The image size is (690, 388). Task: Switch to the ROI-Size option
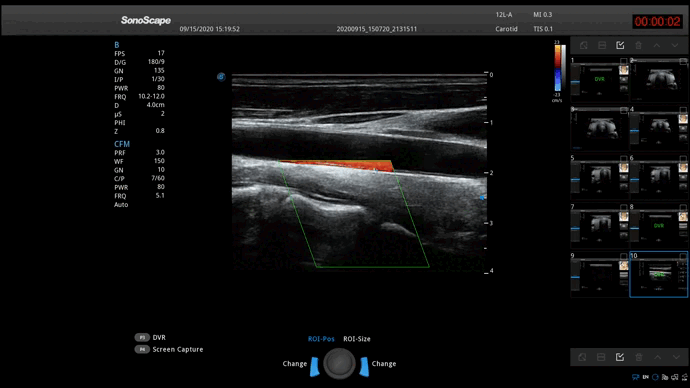pyautogui.click(x=357, y=339)
